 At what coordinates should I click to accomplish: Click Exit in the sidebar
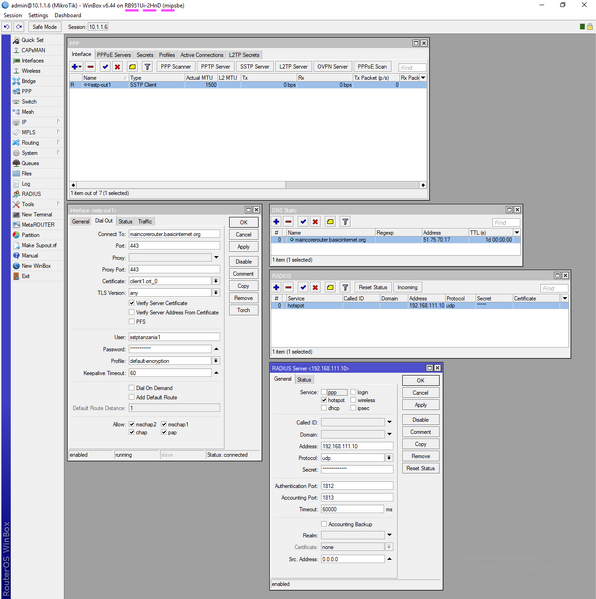tap(25, 276)
